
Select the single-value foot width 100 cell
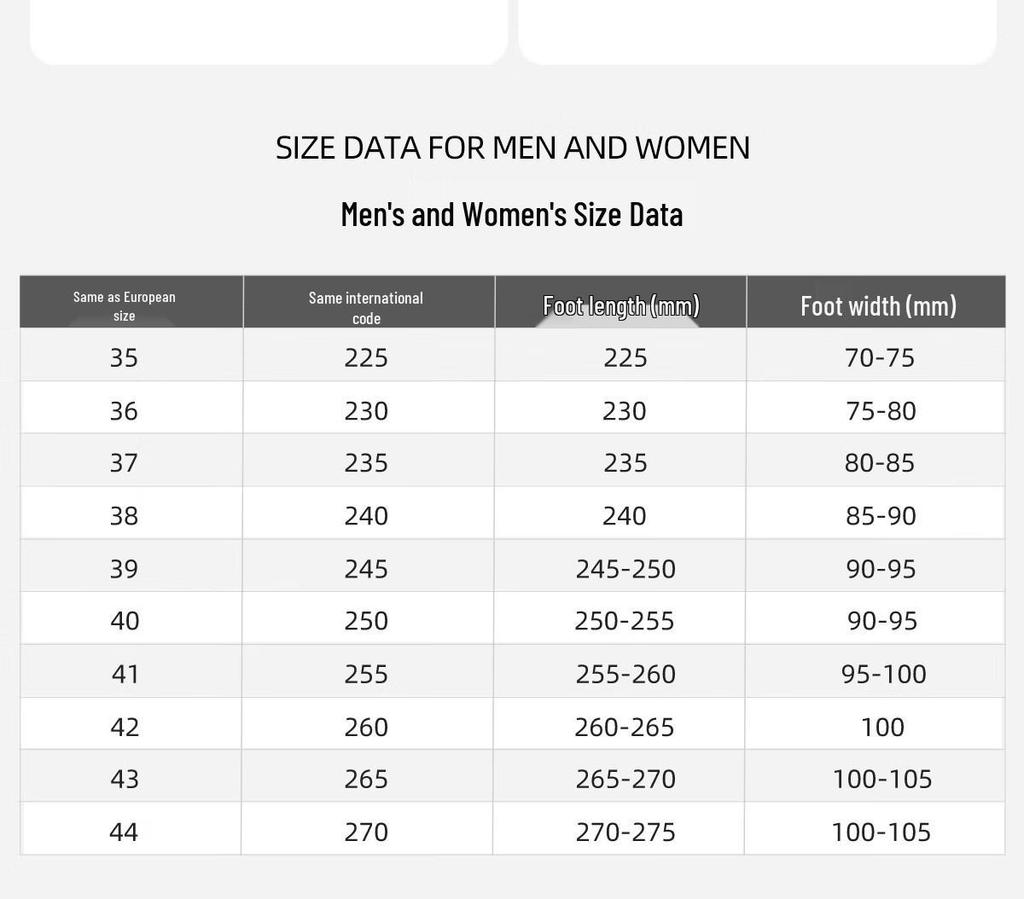pos(883,727)
